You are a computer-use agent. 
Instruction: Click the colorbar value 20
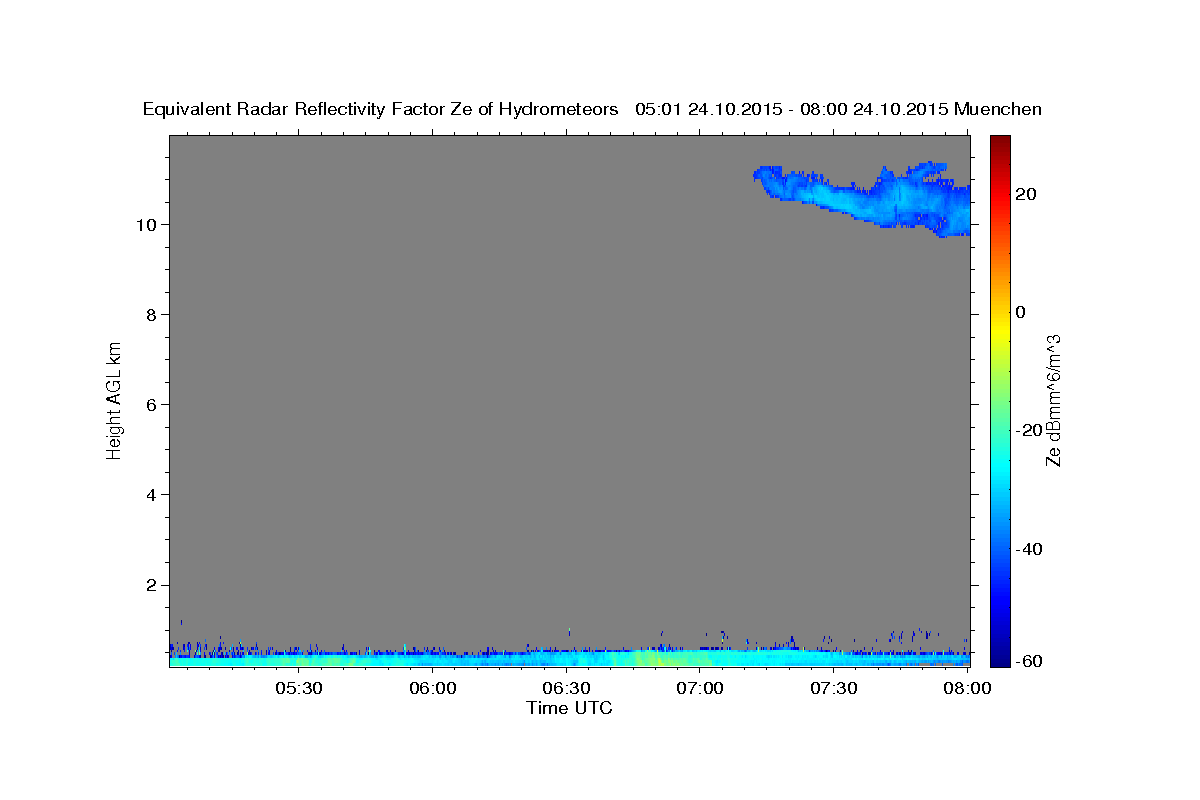pyautogui.click(x=1027, y=194)
